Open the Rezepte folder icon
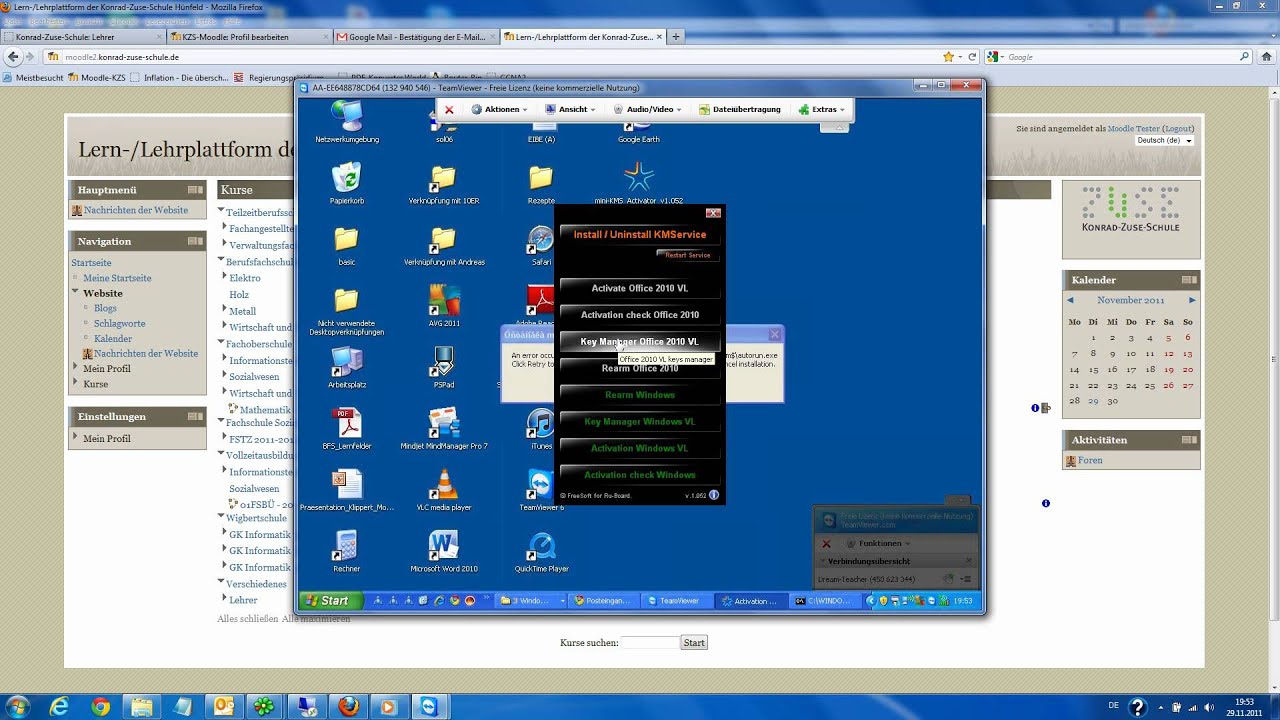This screenshot has width=1280, height=720. click(541, 178)
